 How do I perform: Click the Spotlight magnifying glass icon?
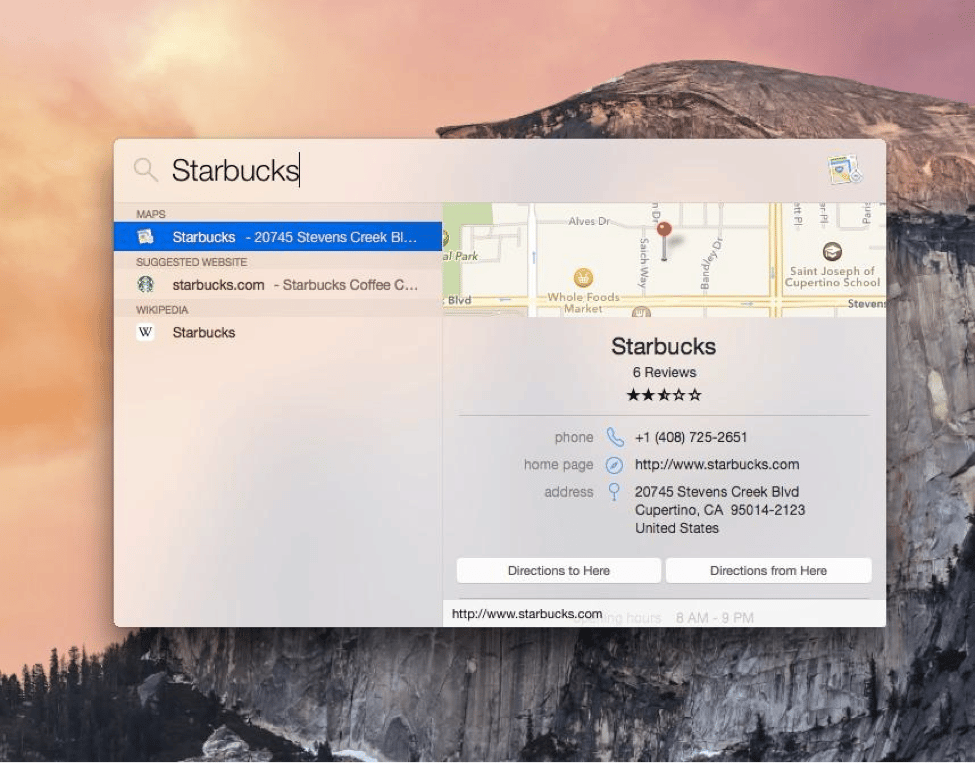(x=146, y=169)
